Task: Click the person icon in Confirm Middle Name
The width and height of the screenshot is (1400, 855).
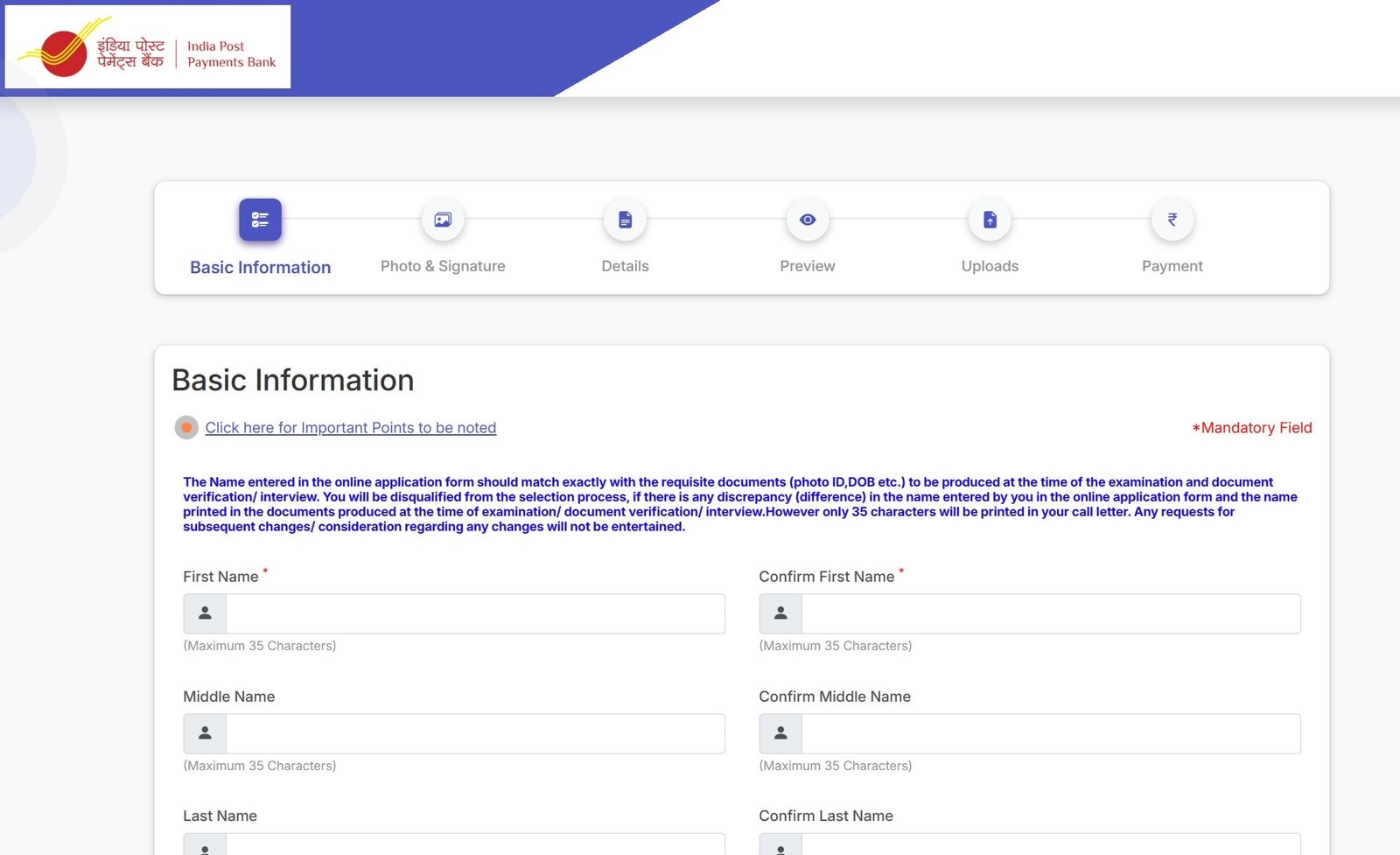Action: (x=780, y=733)
